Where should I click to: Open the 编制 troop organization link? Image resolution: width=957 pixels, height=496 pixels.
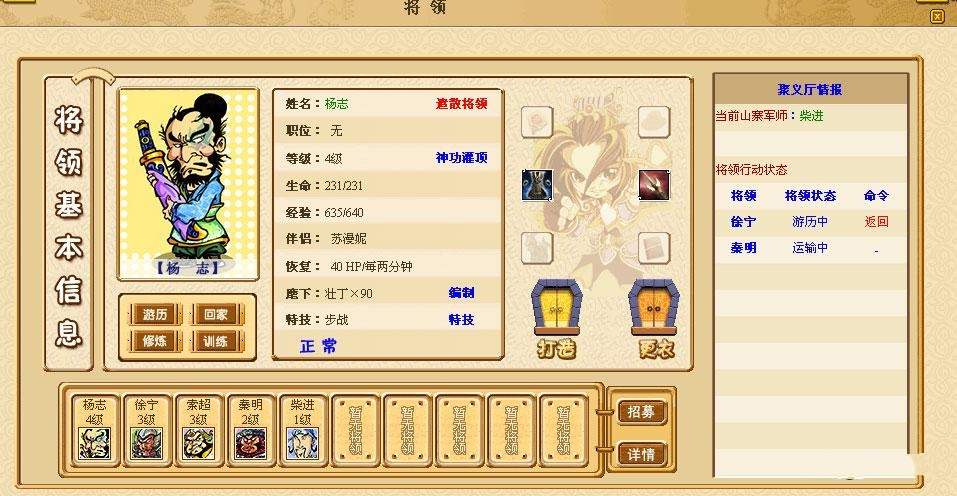tap(461, 293)
